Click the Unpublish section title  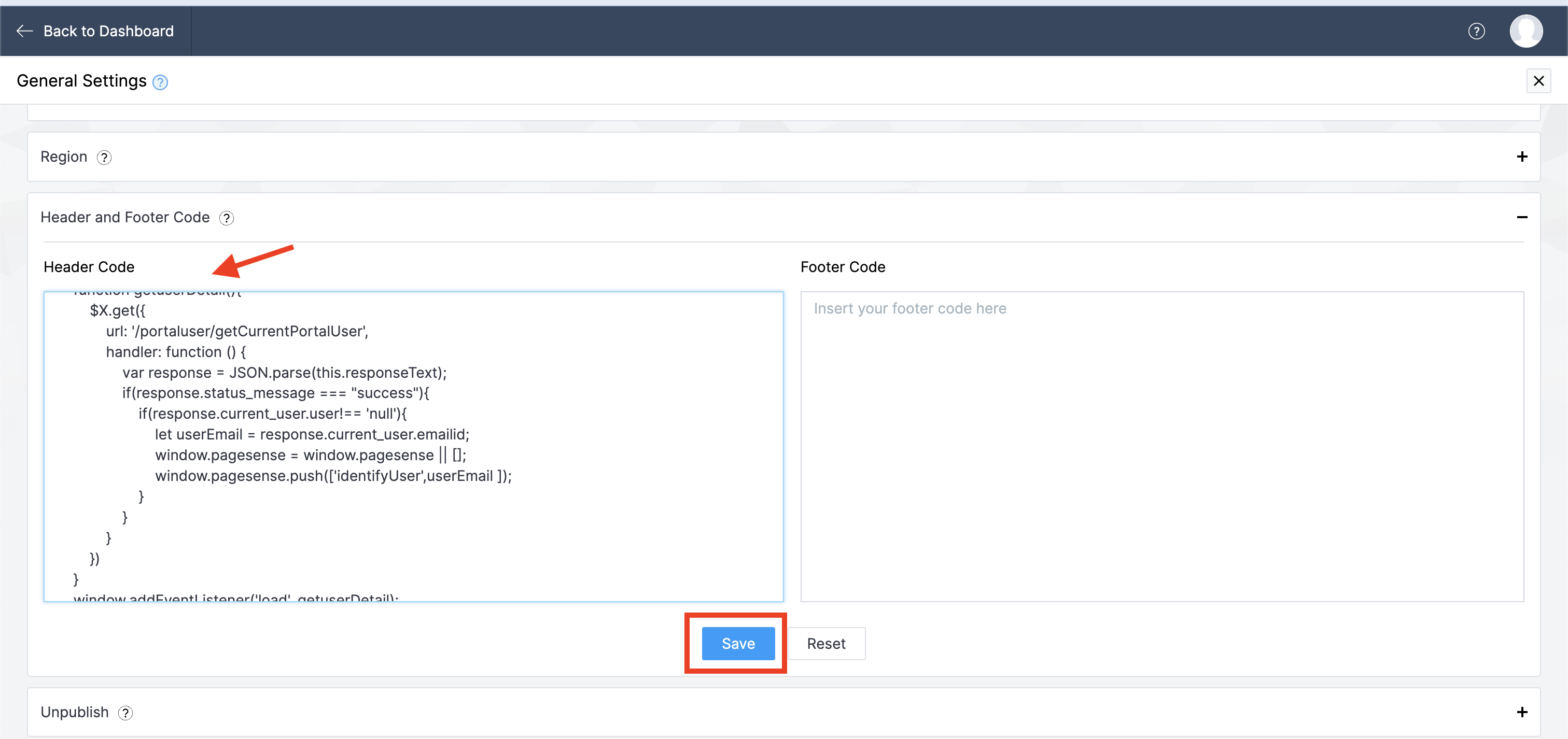74,712
